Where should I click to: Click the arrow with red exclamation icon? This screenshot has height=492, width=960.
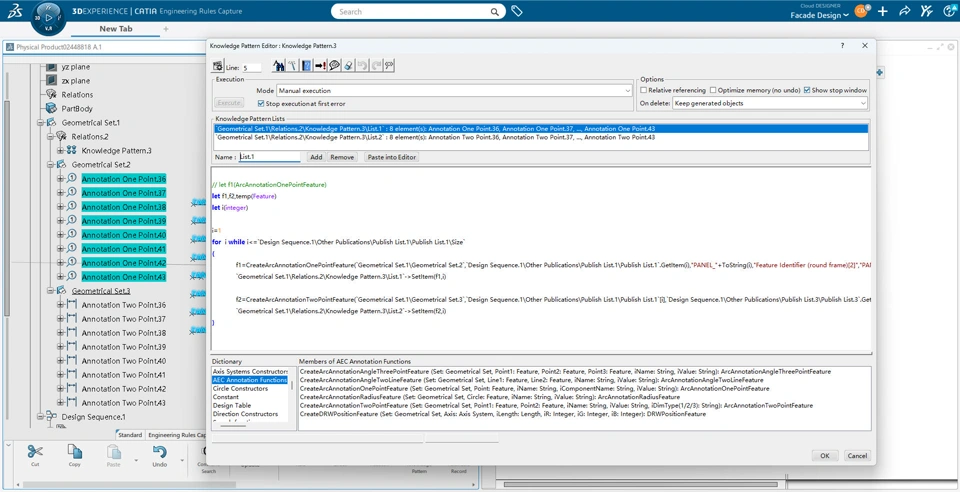320,66
